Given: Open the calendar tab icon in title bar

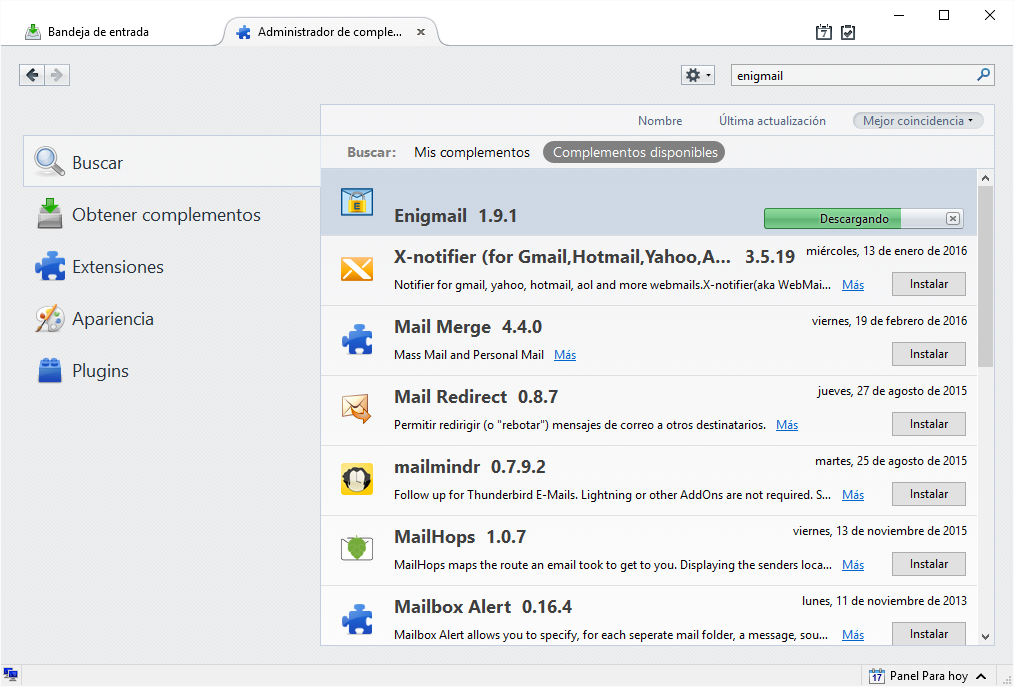Looking at the screenshot, I should tap(823, 32).
